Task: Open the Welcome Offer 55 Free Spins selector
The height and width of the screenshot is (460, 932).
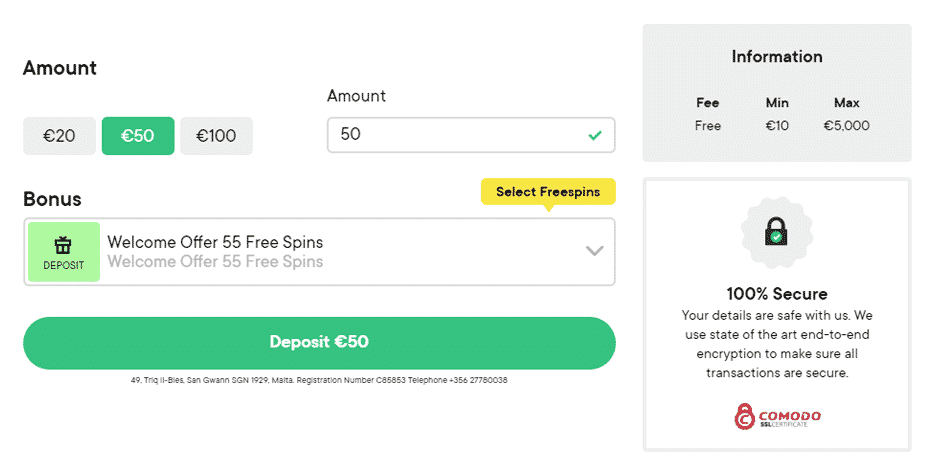Action: [319, 252]
